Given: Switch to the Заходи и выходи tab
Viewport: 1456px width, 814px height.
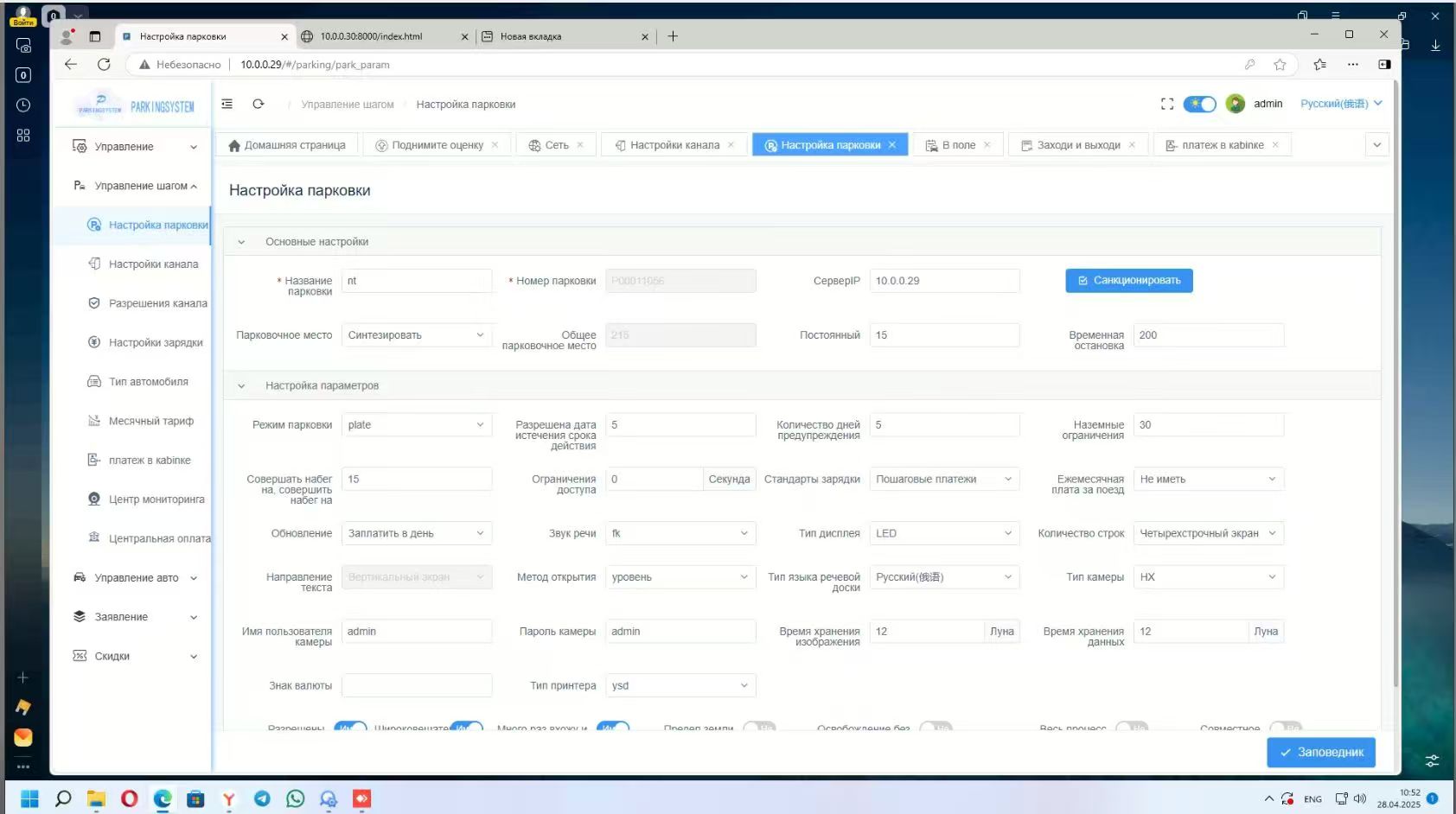Looking at the screenshot, I should [1070, 145].
